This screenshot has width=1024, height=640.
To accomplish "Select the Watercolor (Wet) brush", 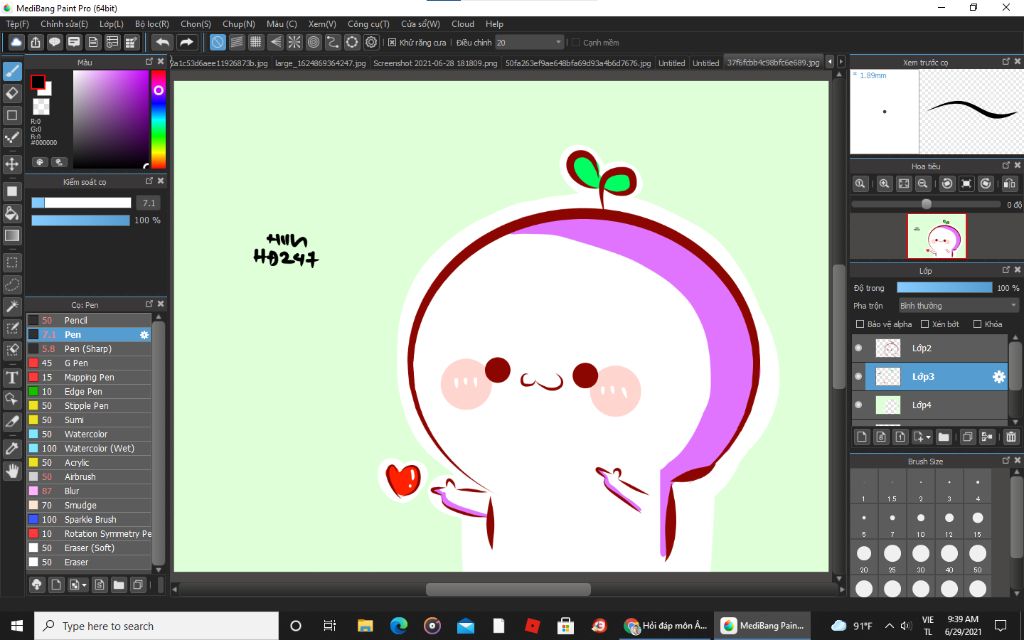I will [x=89, y=449].
